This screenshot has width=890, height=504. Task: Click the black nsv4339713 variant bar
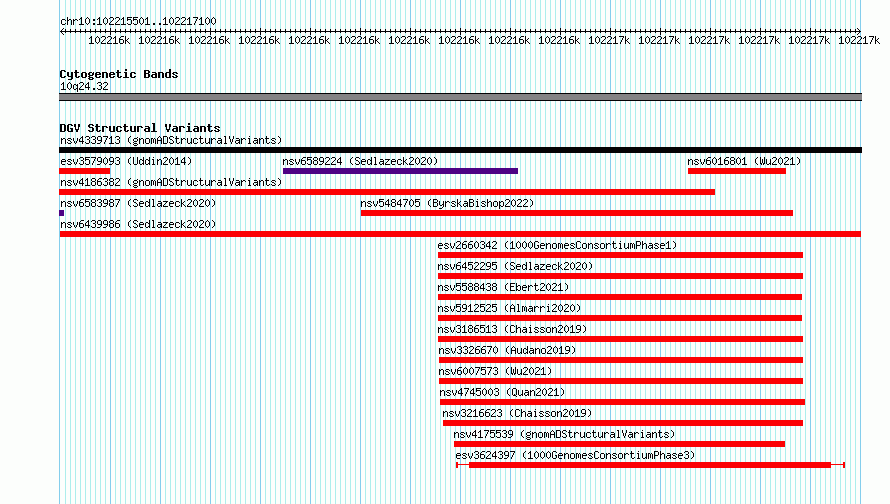tap(460, 150)
